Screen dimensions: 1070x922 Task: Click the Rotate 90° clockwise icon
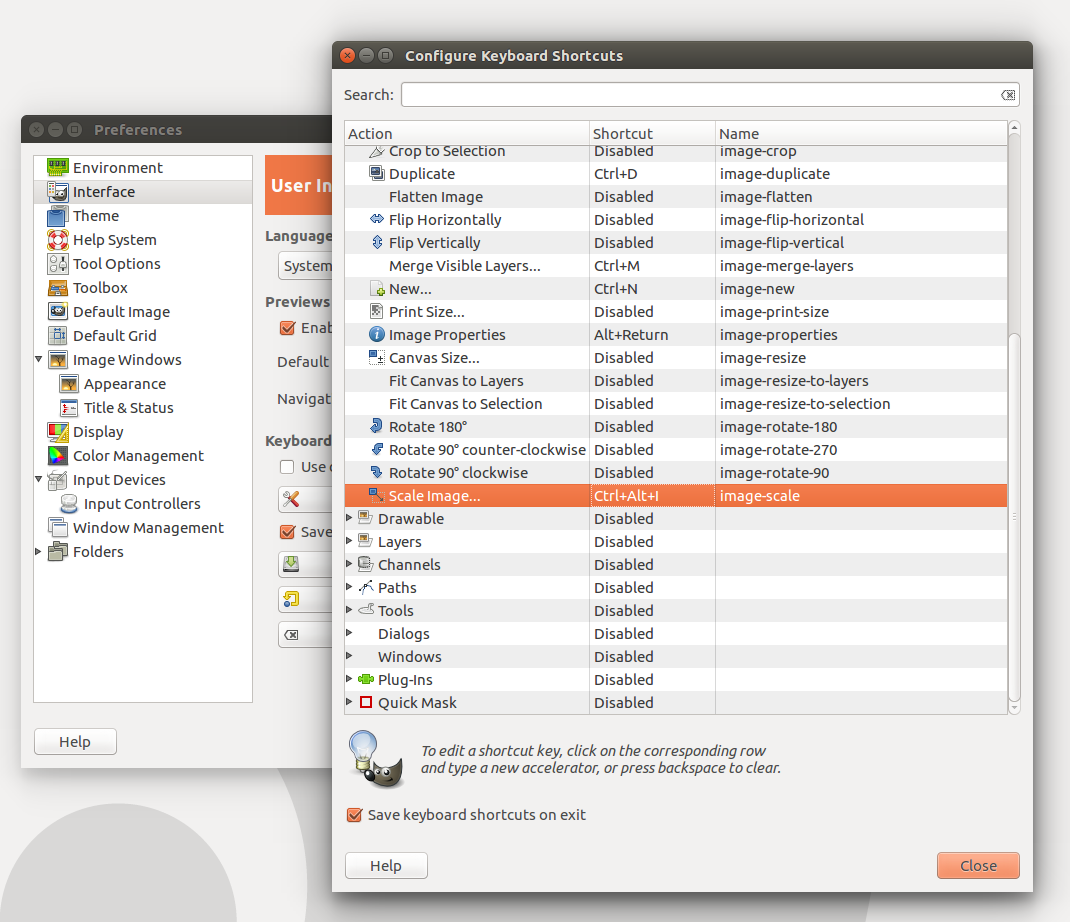tap(377, 472)
